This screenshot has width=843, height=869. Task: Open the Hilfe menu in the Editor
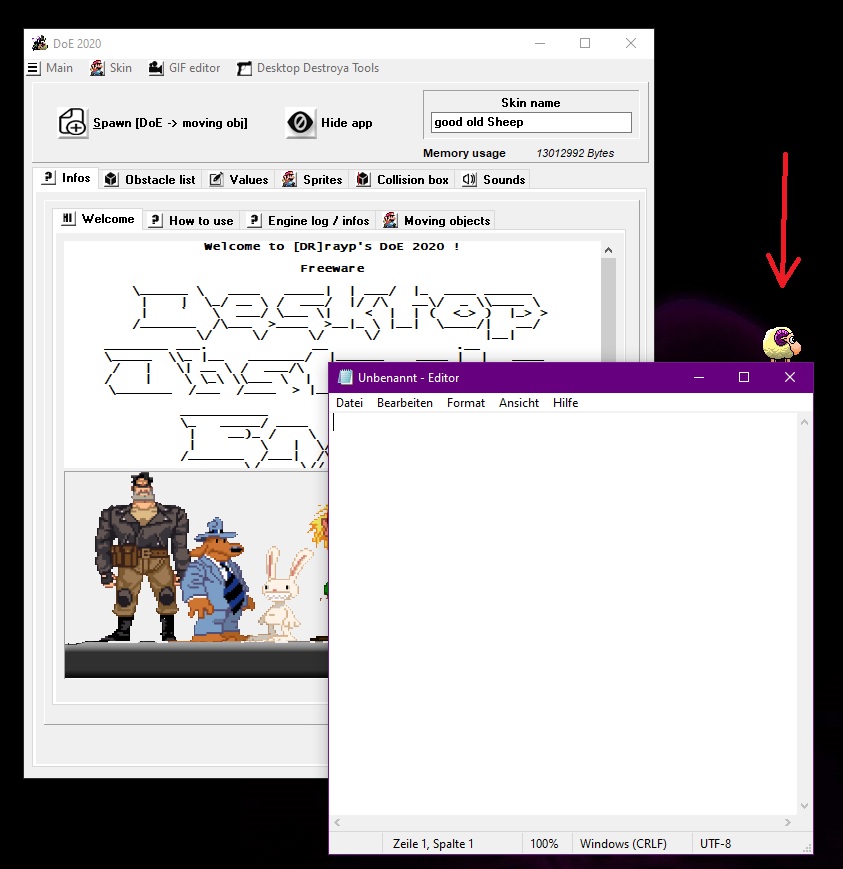565,403
